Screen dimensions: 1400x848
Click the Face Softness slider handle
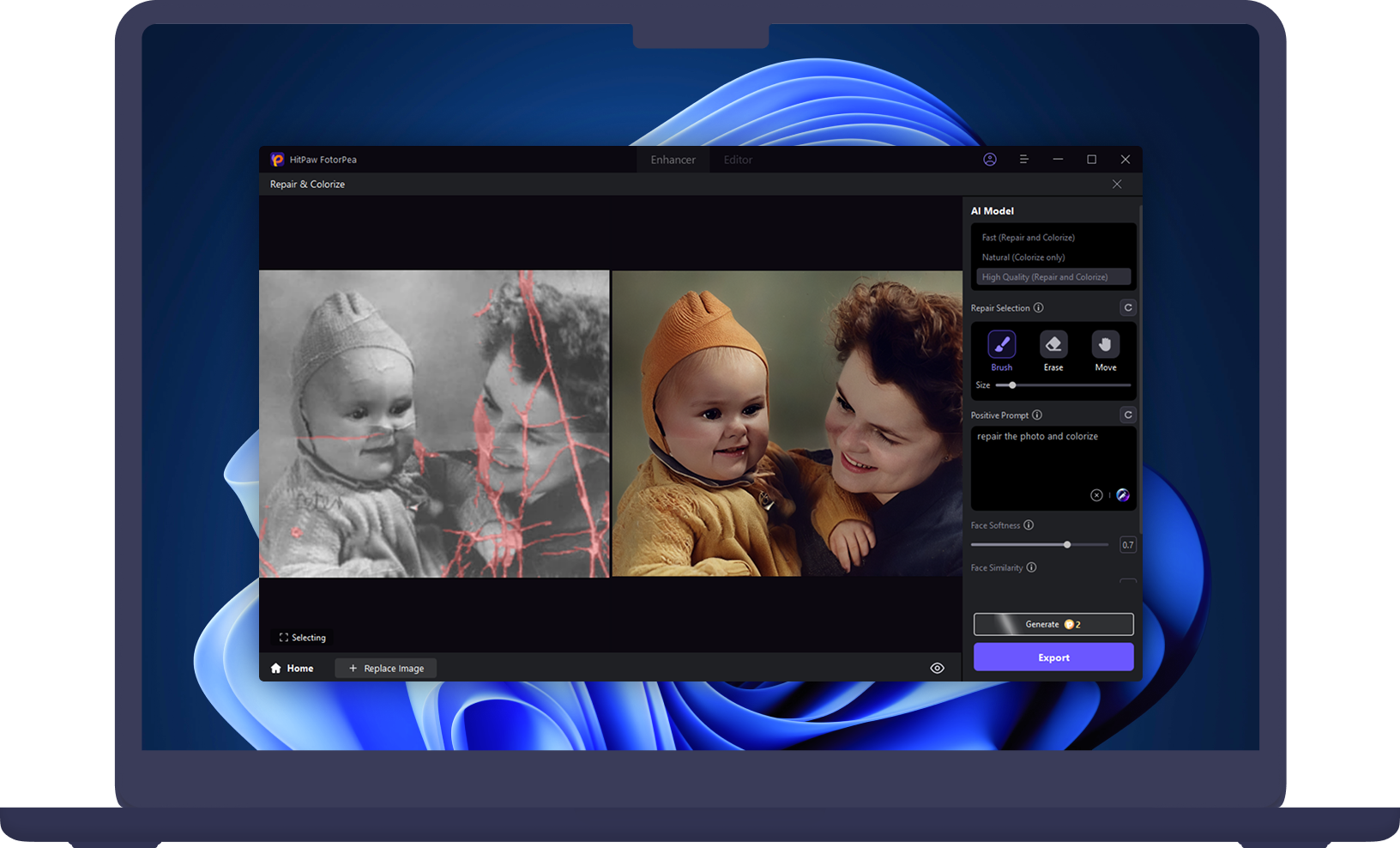click(x=1067, y=545)
